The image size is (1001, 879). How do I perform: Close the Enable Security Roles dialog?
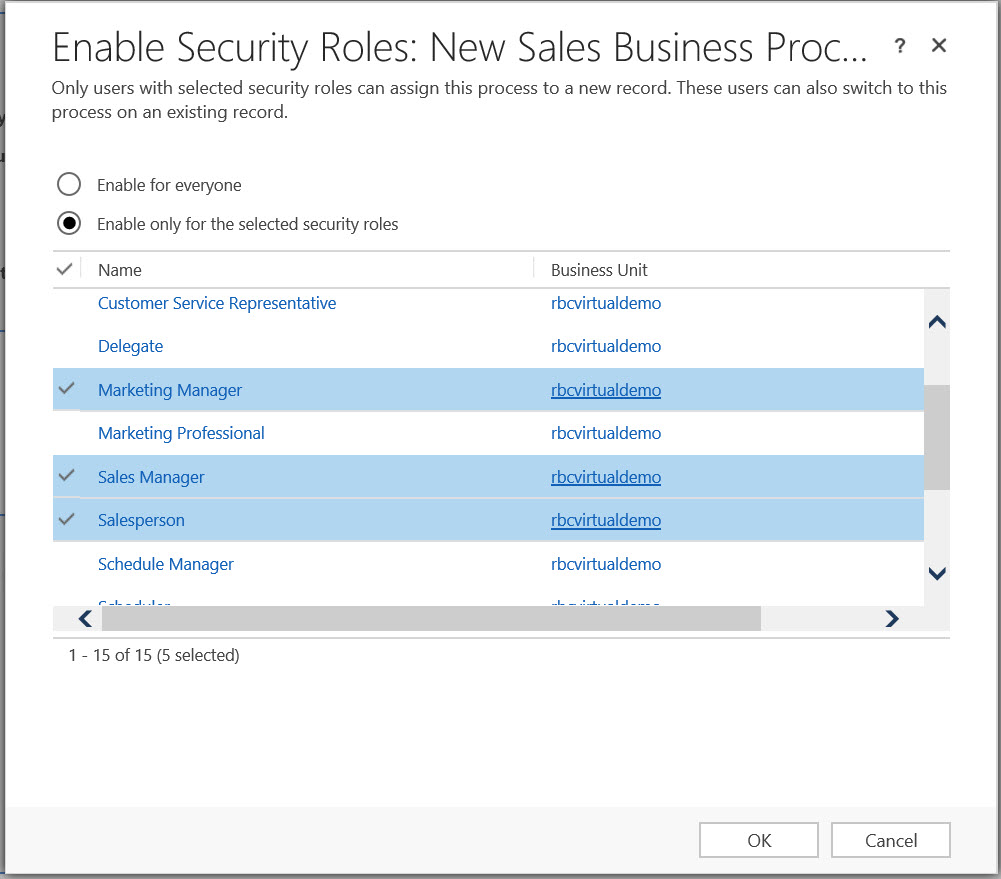[x=938, y=46]
